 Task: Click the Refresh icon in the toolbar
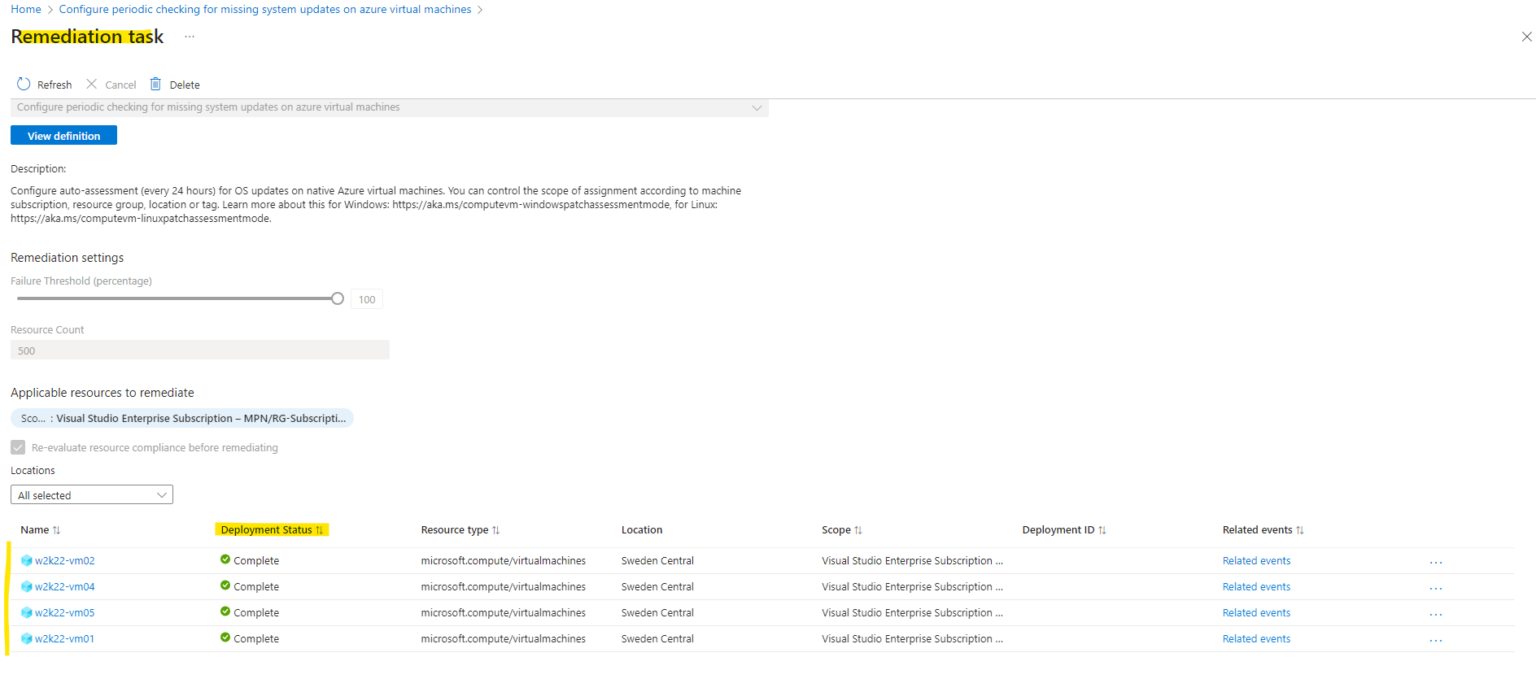24,84
